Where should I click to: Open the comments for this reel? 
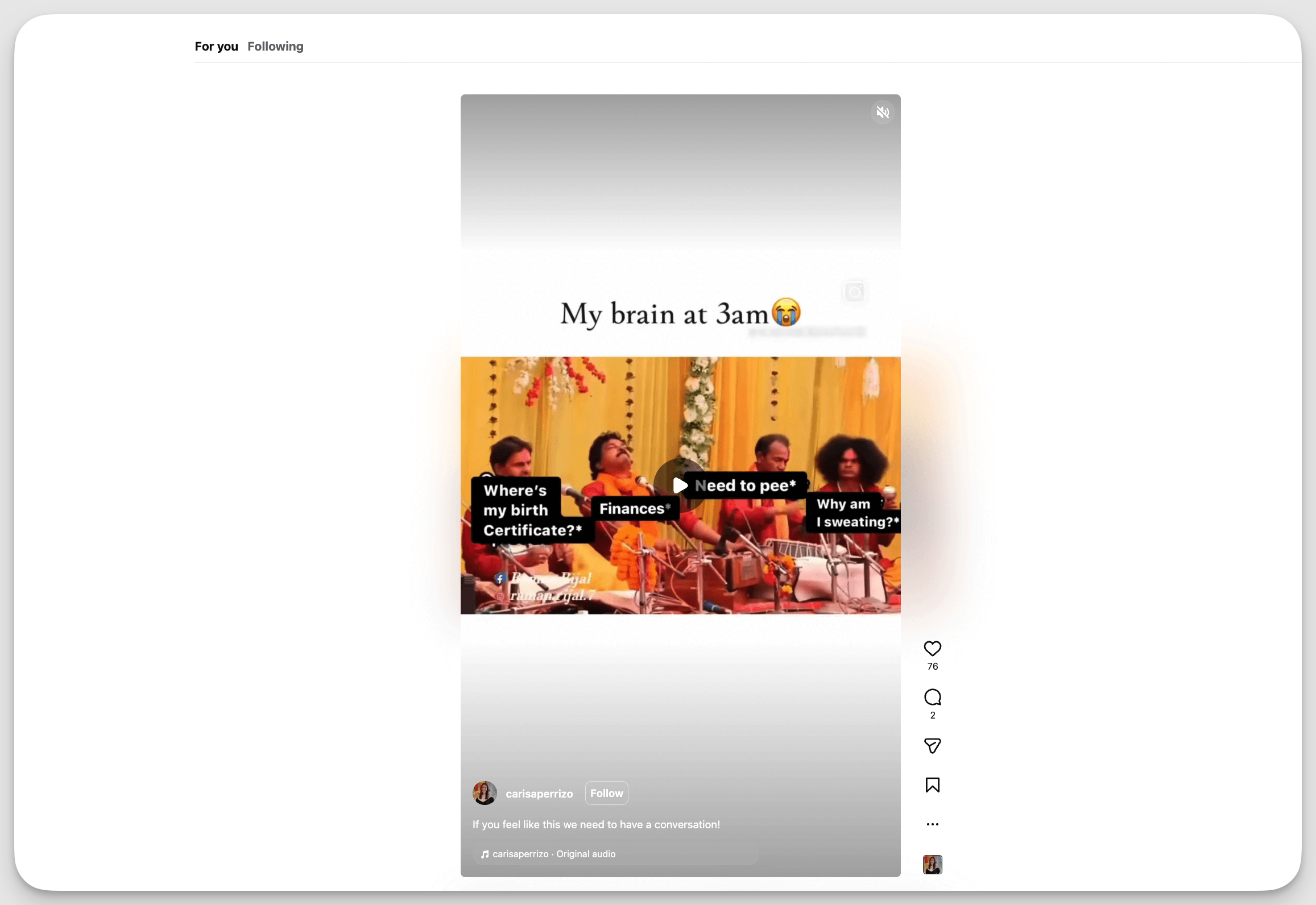[x=932, y=698]
